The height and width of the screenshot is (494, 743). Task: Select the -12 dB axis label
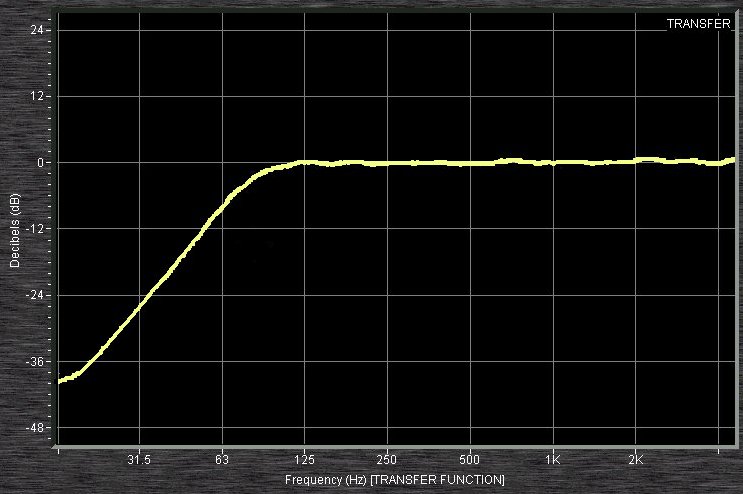35,229
